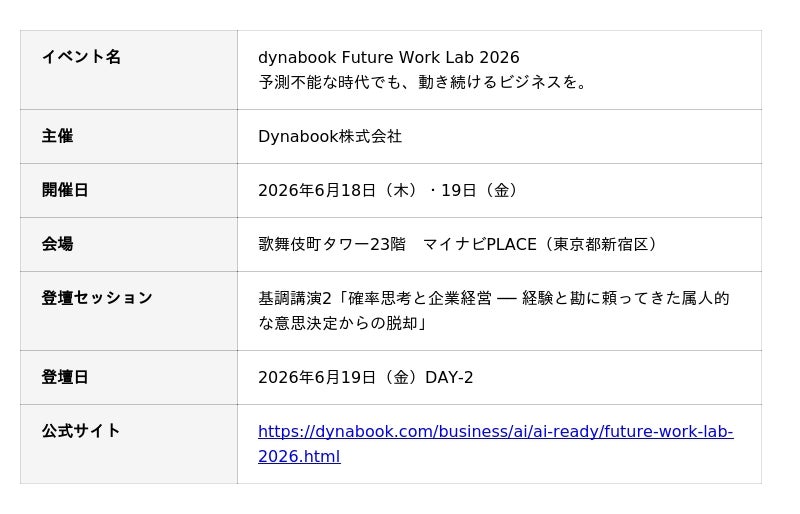Click the イベント名 header cell
The width and height of the screenshot is (800, 514).
(x=129, y=70)
